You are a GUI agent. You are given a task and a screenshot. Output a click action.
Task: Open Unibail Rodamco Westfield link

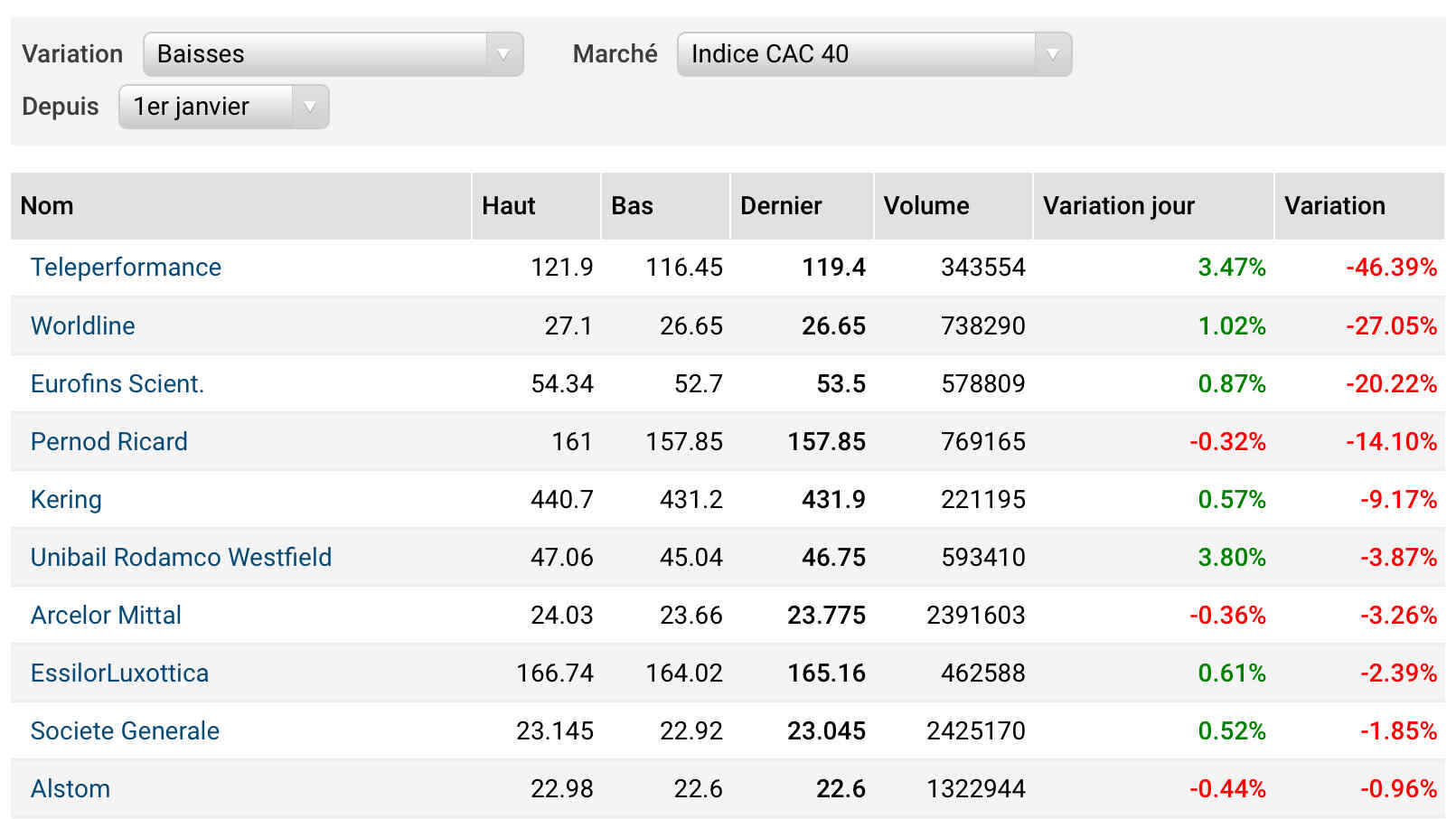click(x=181, y=557)
